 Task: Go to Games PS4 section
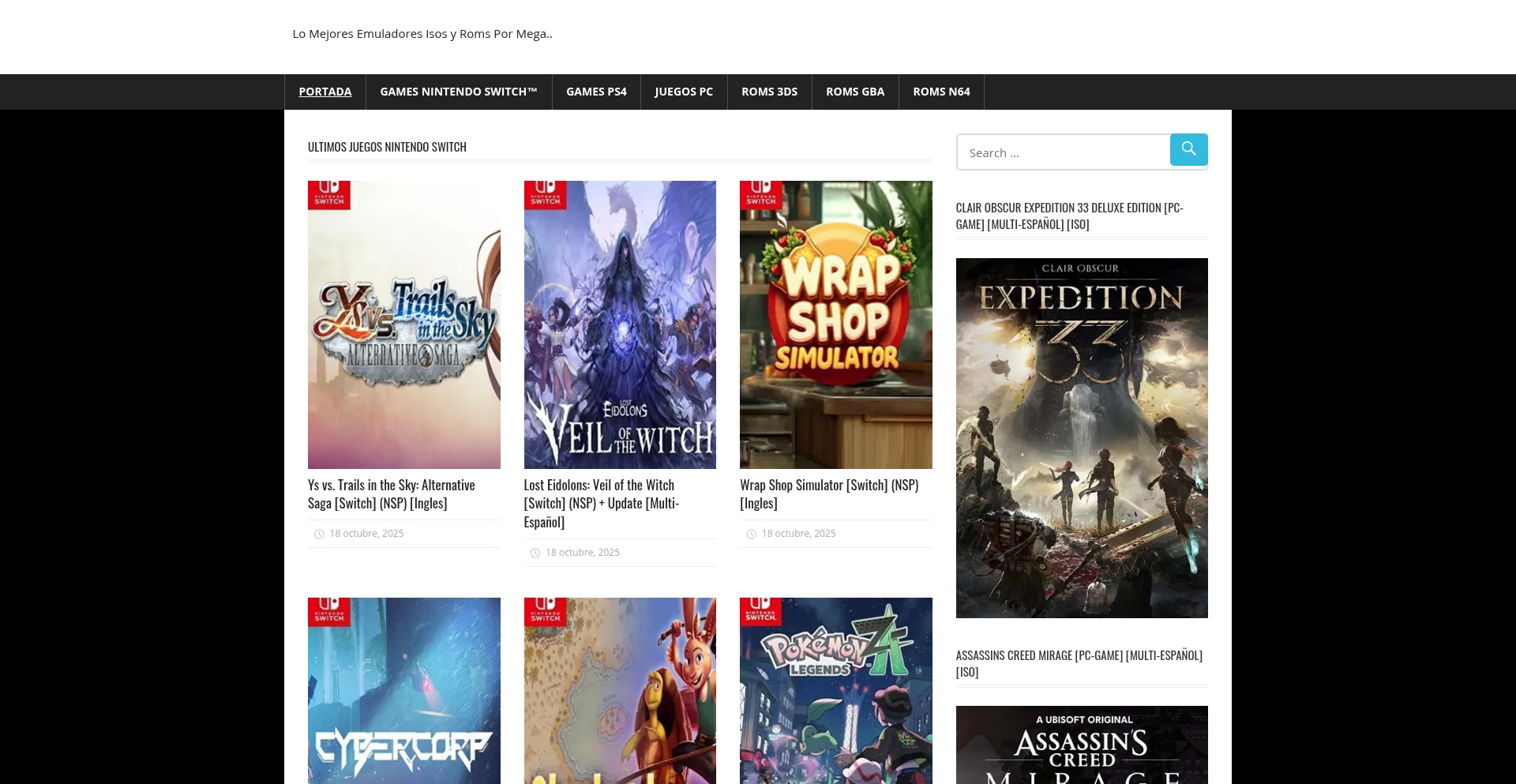click(595, 92)
